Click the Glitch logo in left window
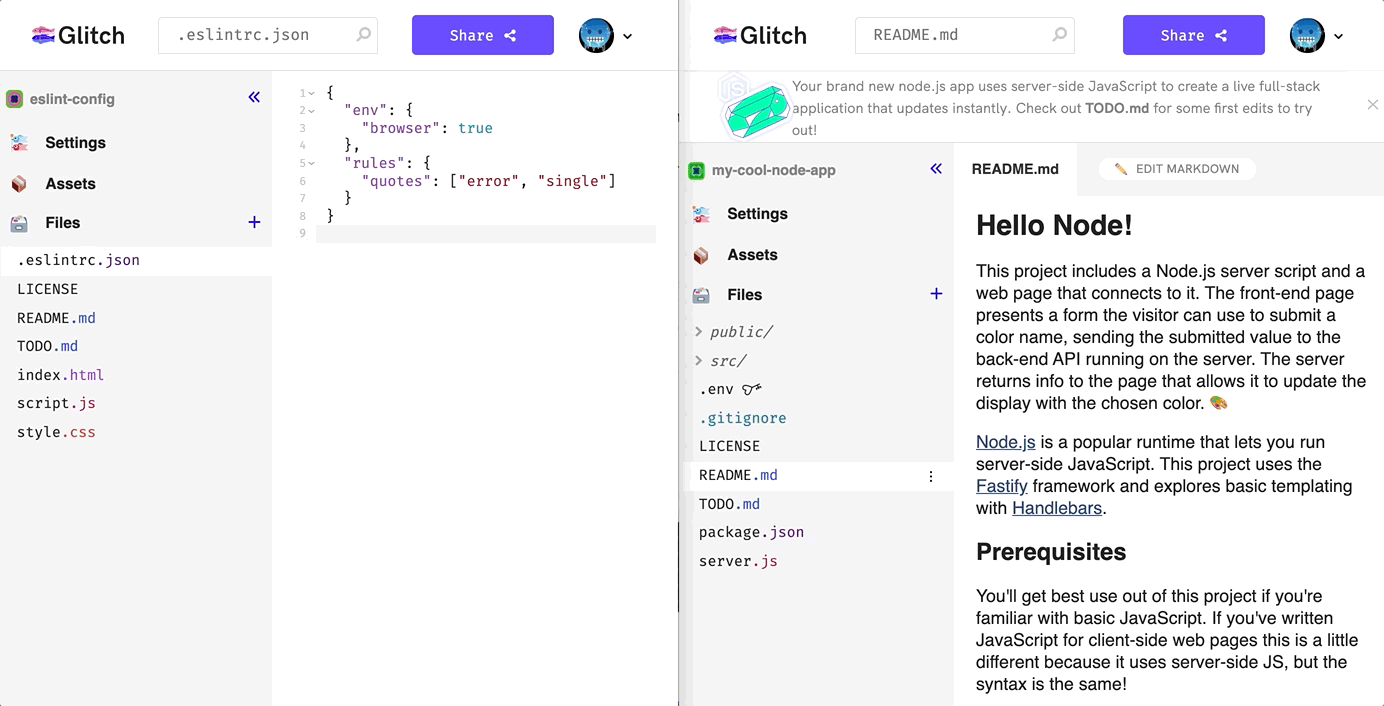Viewport: 1384px width, 706px height. click(78, 35)
